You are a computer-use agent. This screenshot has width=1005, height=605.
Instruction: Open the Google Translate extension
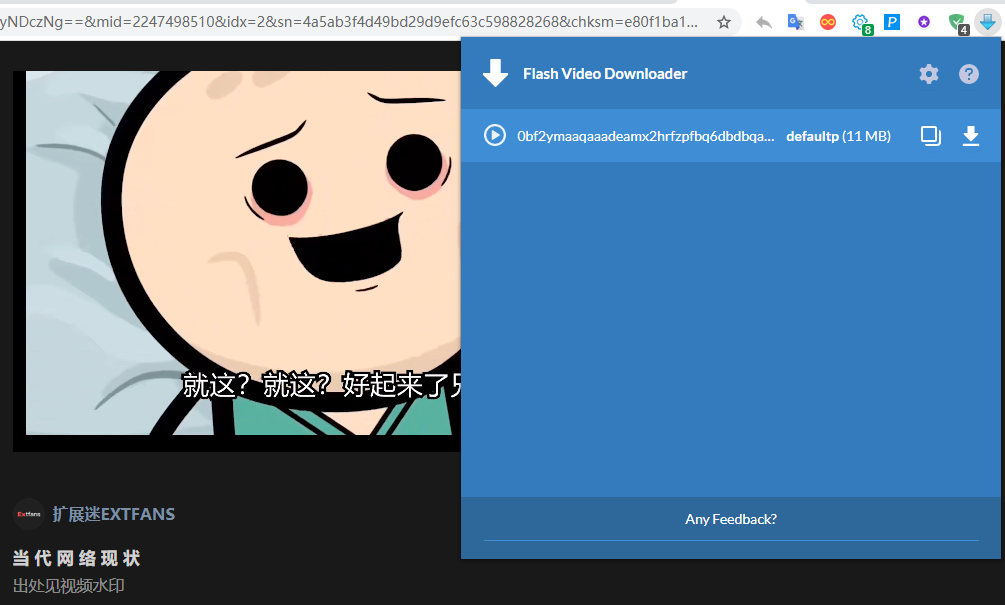(795, 22)
